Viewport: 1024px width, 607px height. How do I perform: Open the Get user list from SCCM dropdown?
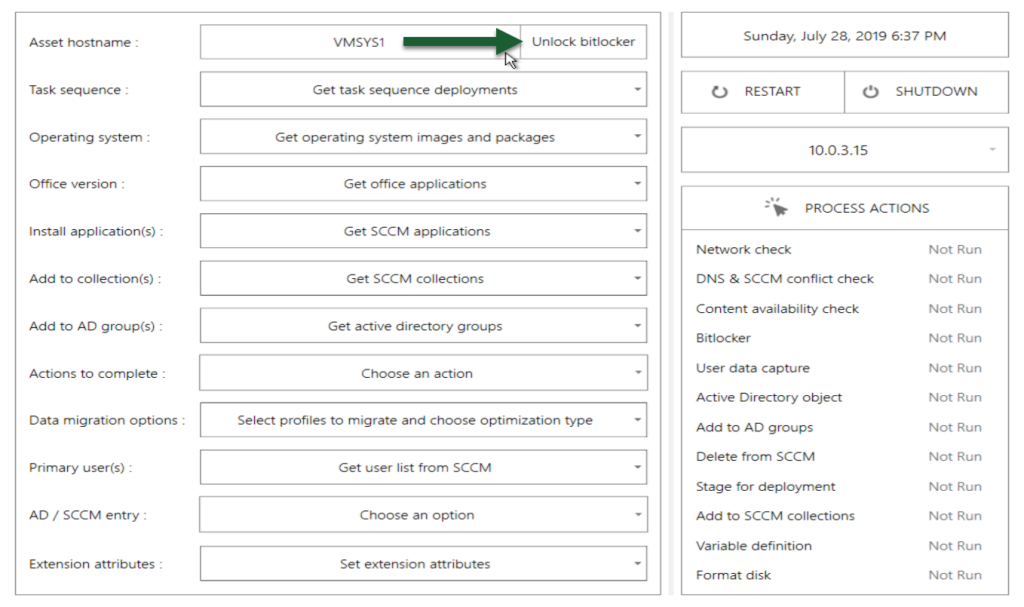[x=423, y=468]
